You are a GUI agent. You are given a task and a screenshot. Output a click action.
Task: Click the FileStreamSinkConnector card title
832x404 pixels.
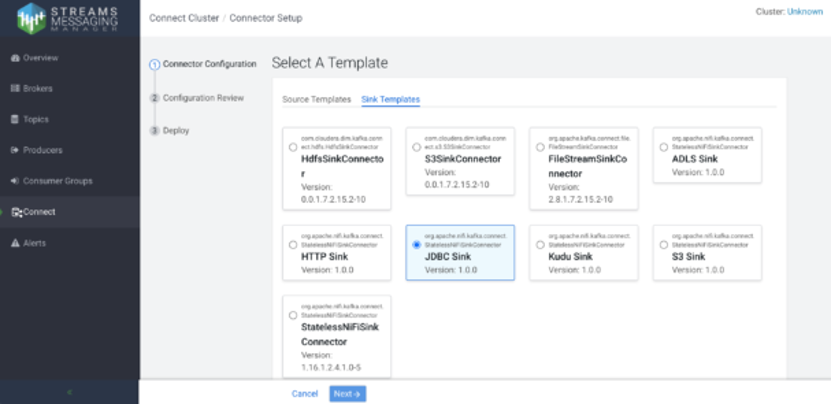pos(587,166)
